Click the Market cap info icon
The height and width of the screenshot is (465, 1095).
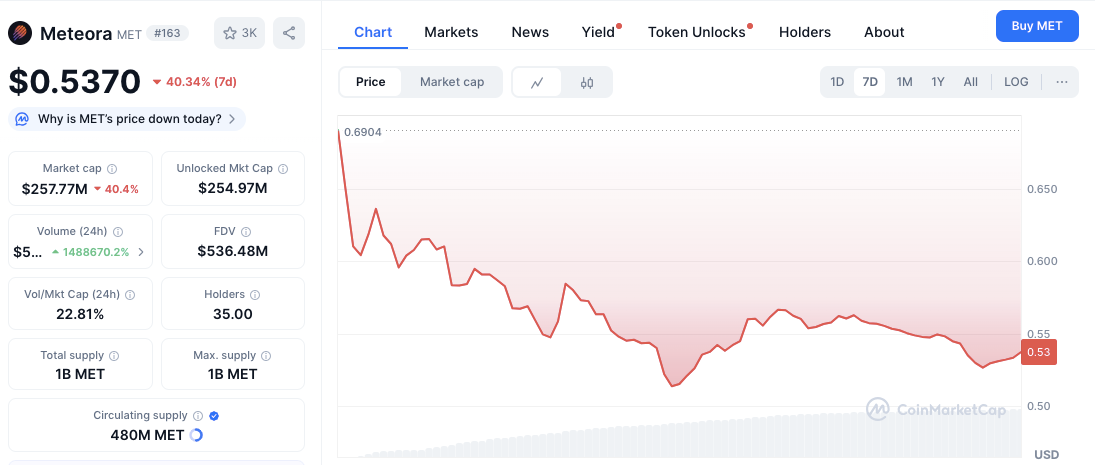tap(112, 169)
